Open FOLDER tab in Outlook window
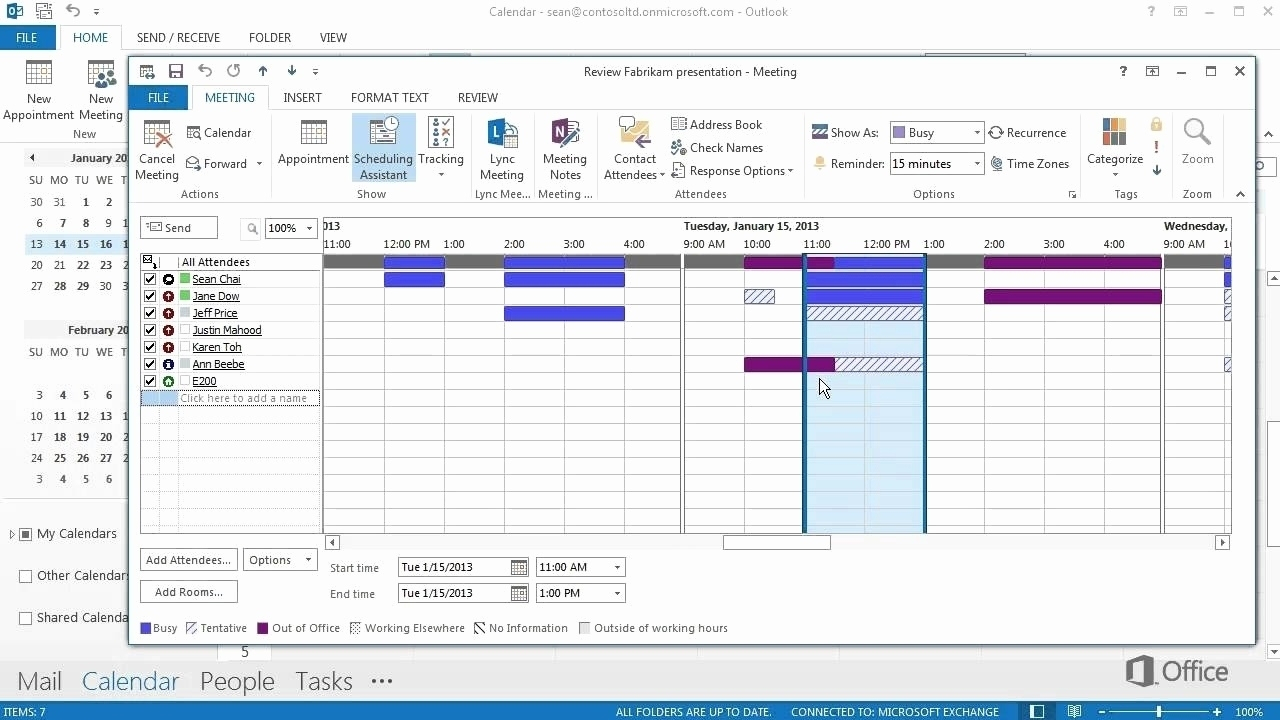The image size is (1280, 720). [270, 37]
